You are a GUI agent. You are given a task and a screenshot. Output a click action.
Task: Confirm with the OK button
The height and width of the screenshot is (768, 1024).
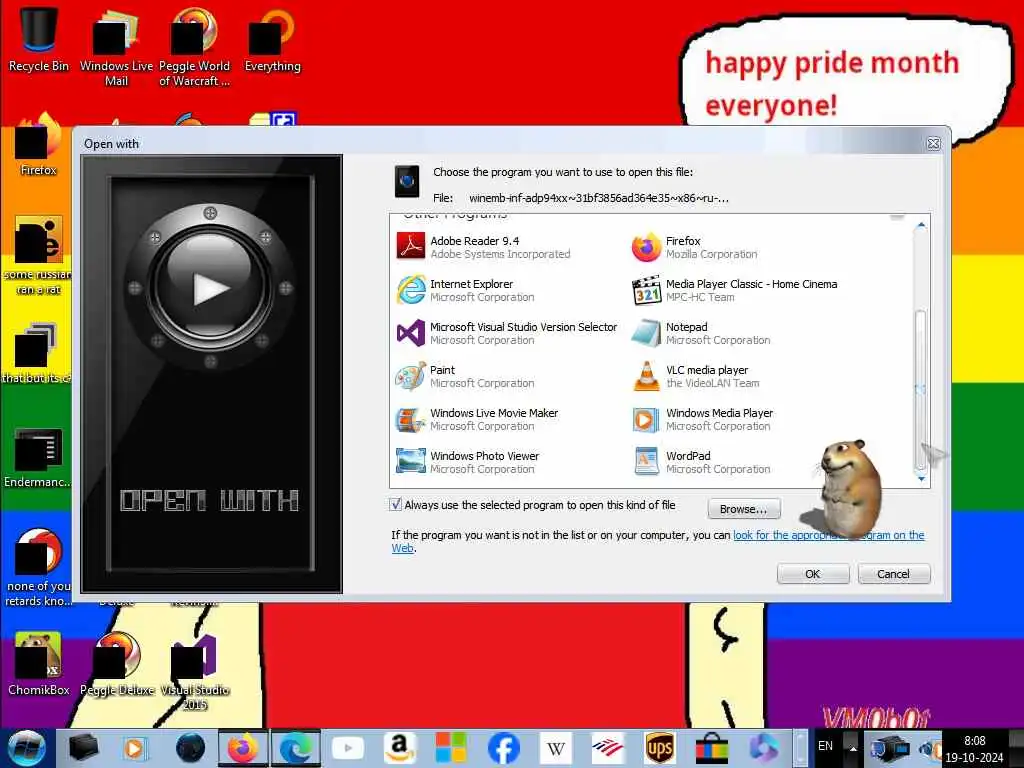812,574
